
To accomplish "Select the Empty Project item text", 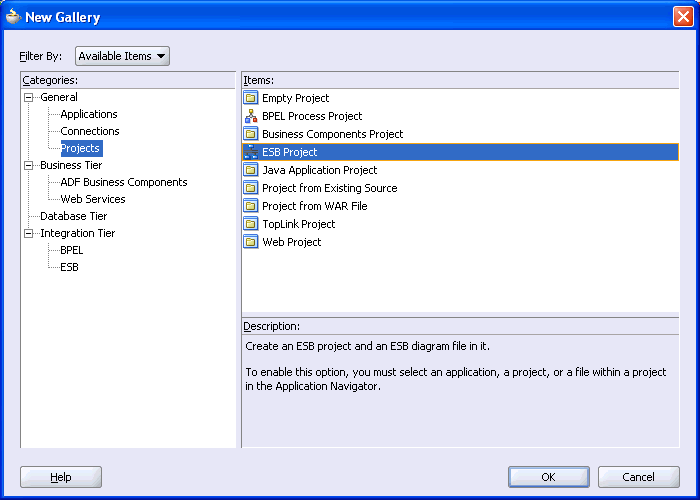I will [x=296, y=98].
